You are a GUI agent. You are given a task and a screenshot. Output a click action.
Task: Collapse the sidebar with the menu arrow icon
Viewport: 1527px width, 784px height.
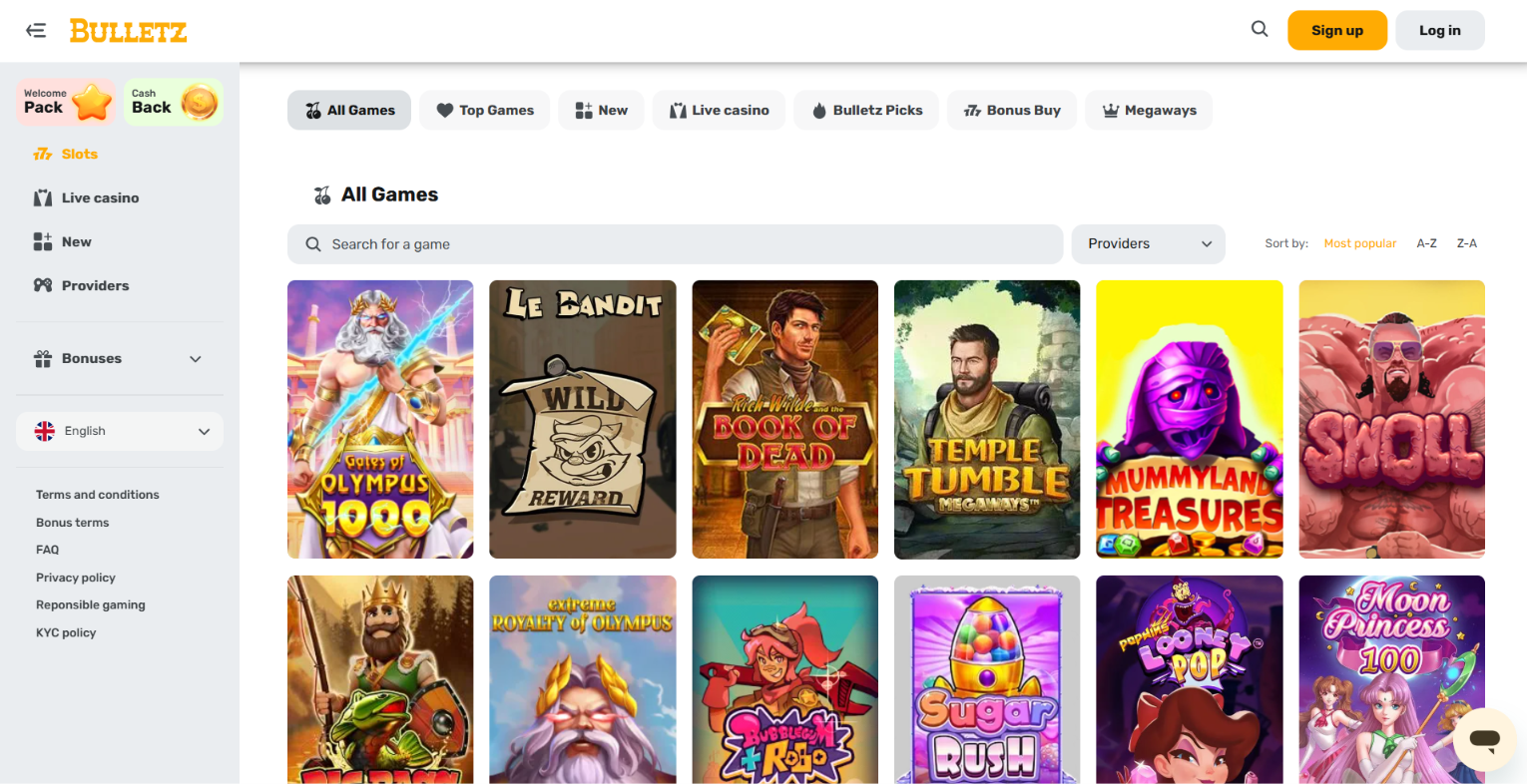pyautogui.click(x=36, y=31)
